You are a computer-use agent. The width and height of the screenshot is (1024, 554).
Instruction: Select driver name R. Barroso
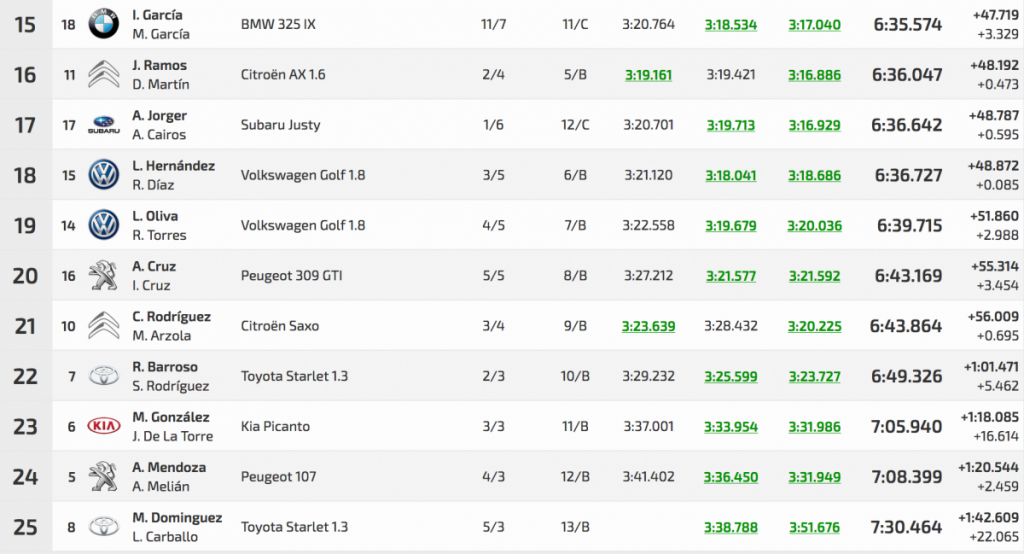[x=165, y=367]
